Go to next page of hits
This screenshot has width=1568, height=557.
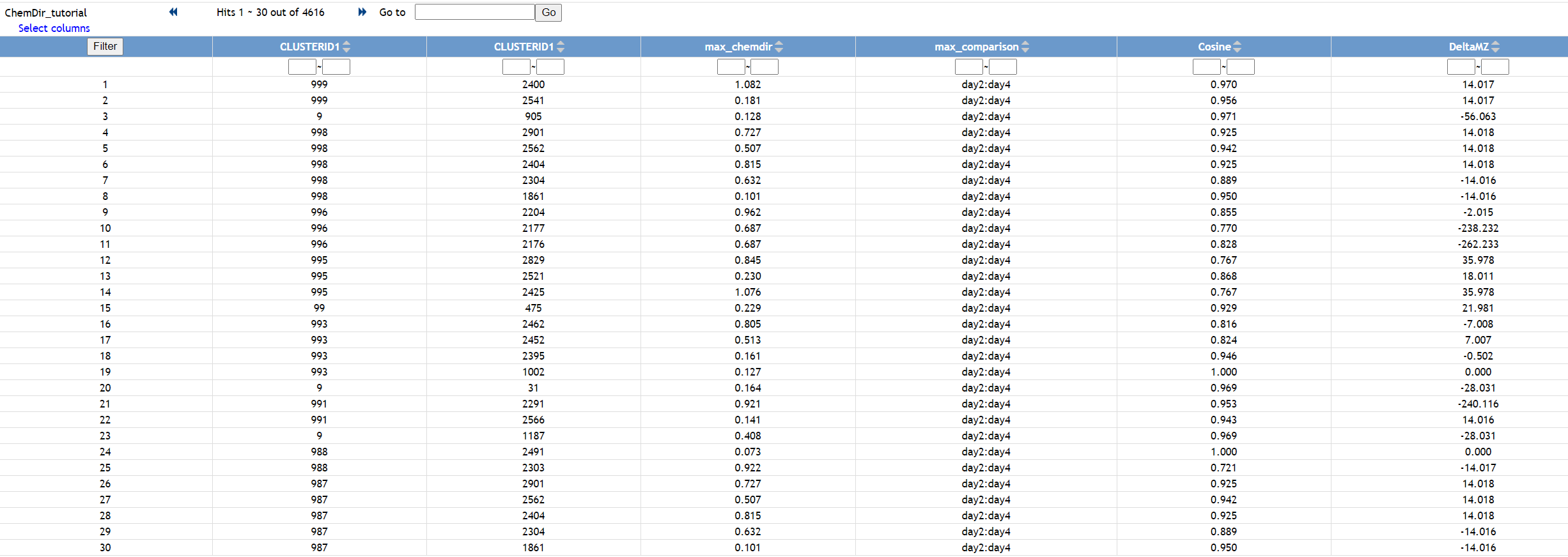coord(362,12)
